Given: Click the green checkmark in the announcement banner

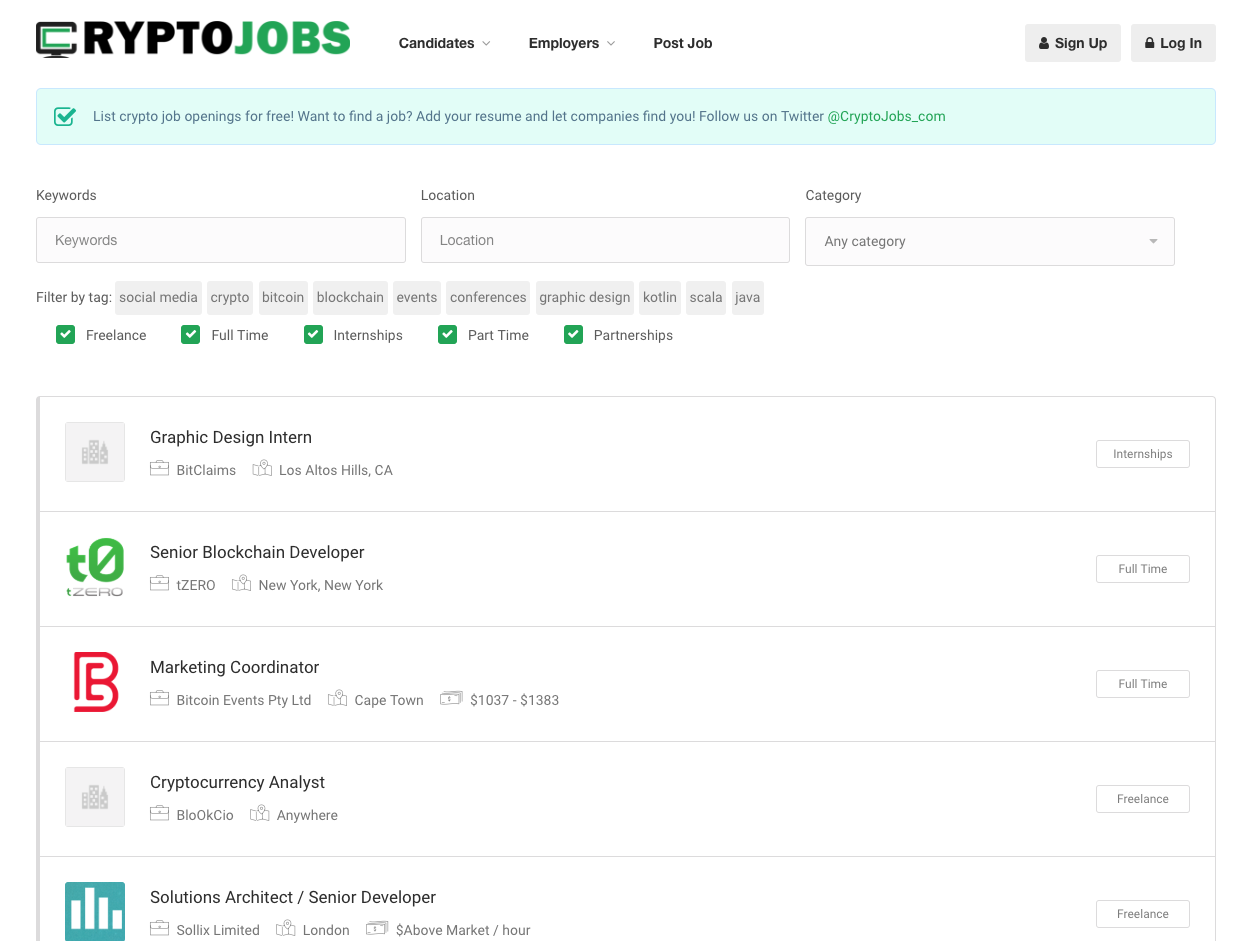Looking at the screenshot, I should tap(64, 116).
